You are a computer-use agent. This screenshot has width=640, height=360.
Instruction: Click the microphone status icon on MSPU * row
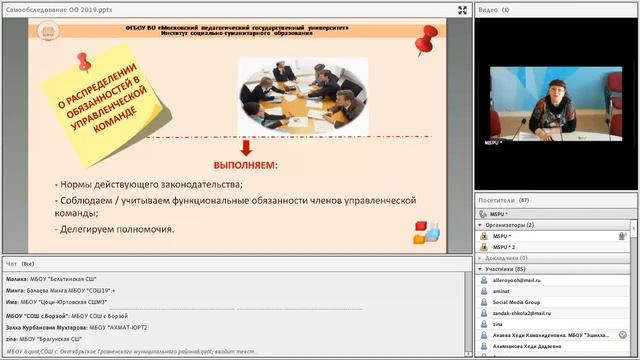coord(622,236)
